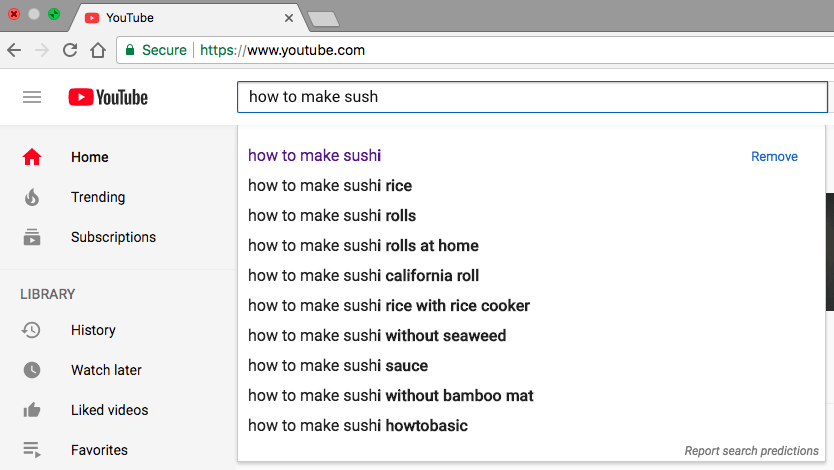Open Subscriptions in the sidebar
Viewport: 834px width, 470px height.
tap(112, 237)
